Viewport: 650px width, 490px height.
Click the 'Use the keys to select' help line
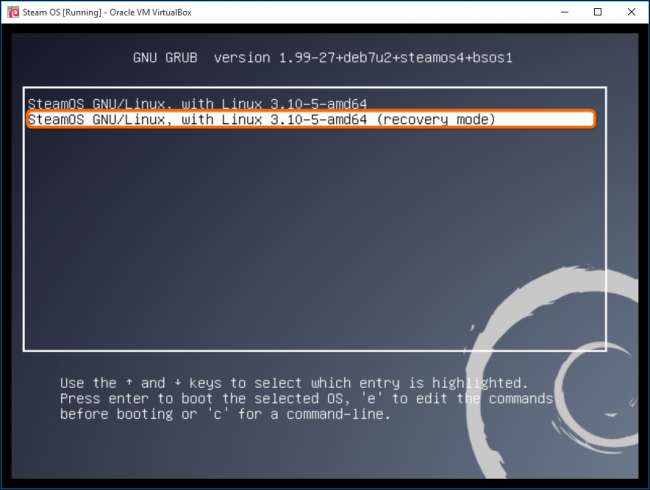coord(294,383)
